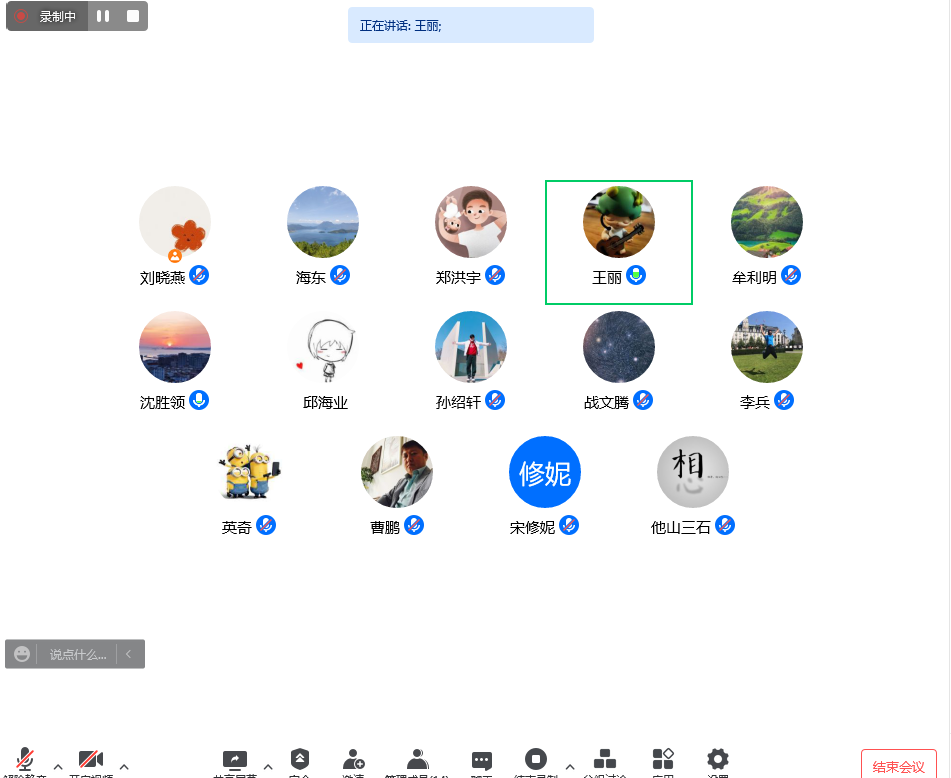Expand the arrow next to camera button
The height and width of the screenshot is (778, 951).
[x=124, y=767]
